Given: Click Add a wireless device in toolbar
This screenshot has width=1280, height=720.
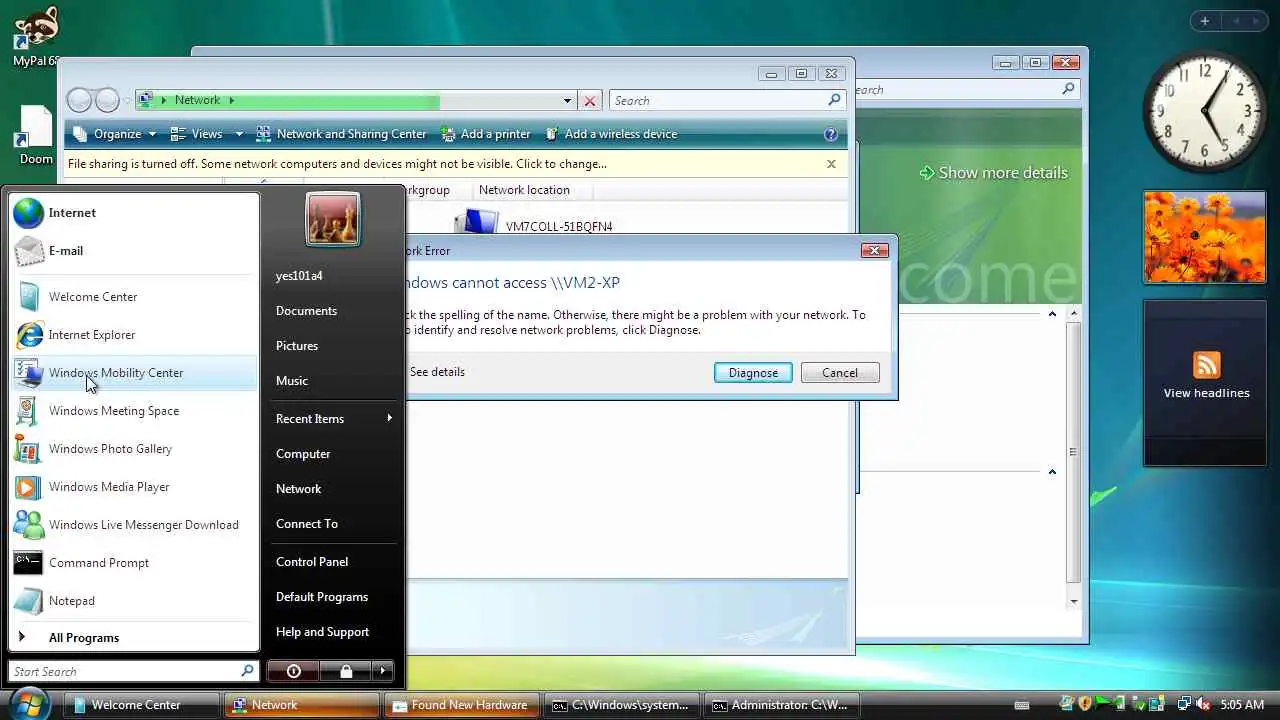Looking at the screenshot, I should point(611,134).
